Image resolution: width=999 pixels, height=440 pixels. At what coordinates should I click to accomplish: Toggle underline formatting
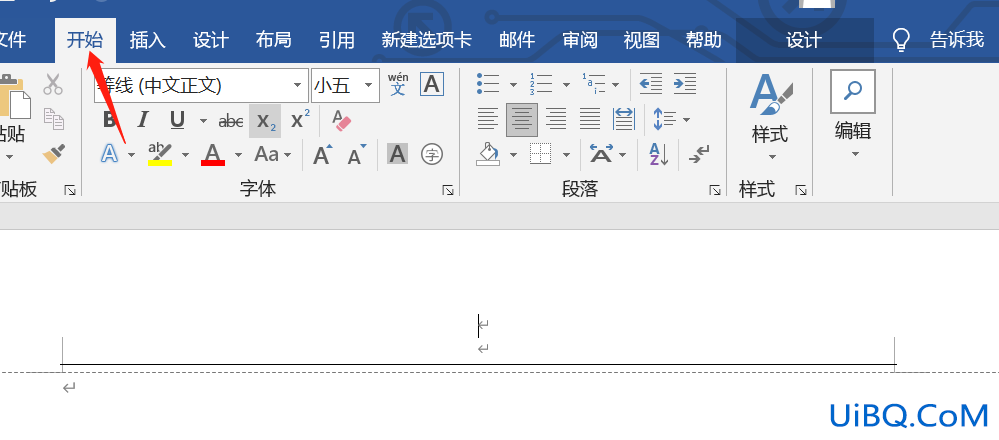[177, 120]
